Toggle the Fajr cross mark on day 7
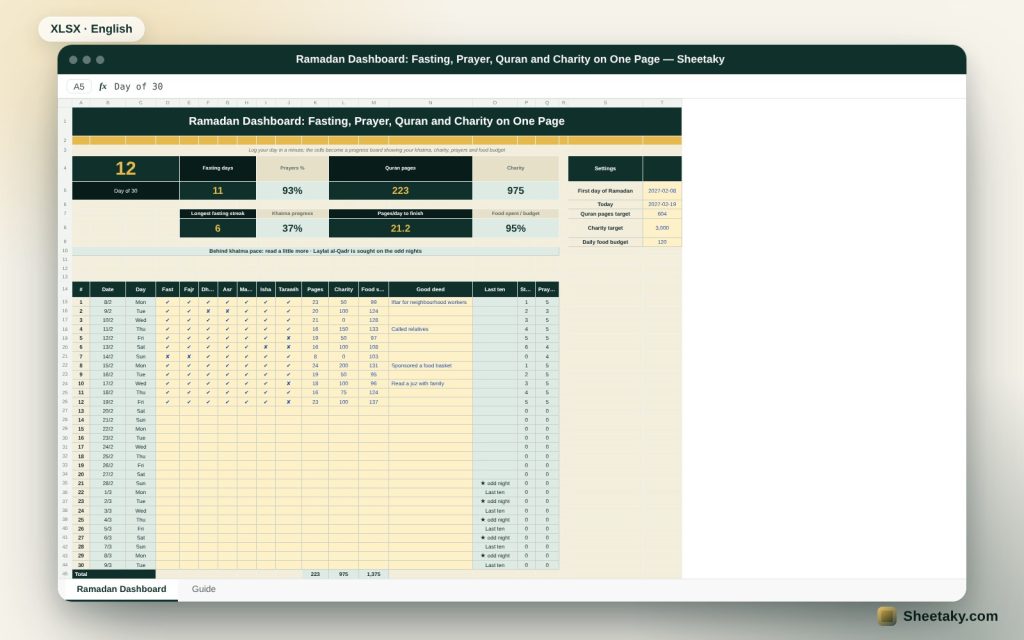Image resolution: width=1024 pixels, height=640 pixels. pyautogui.click(x=189, y=357)
